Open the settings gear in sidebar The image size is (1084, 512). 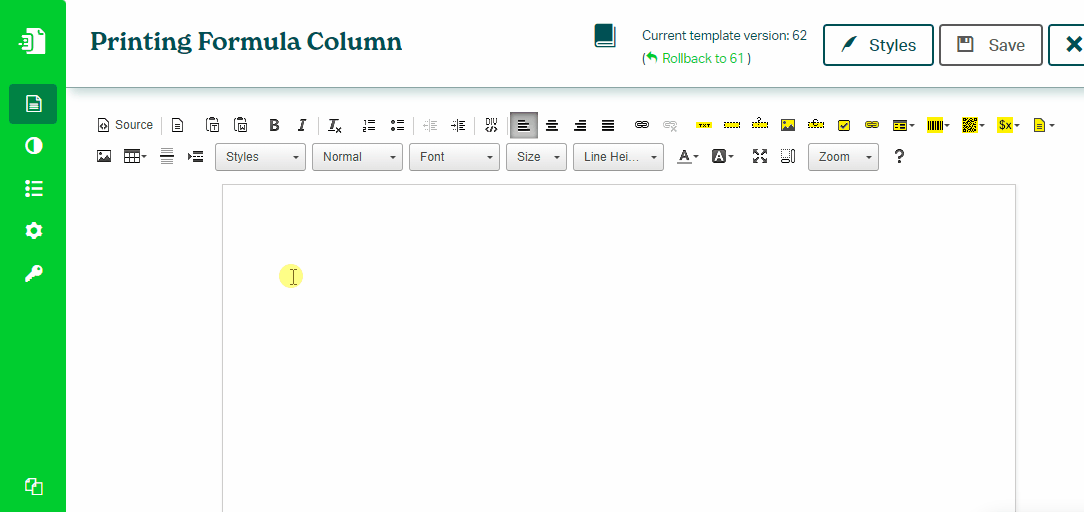click(x=33, y=231)
